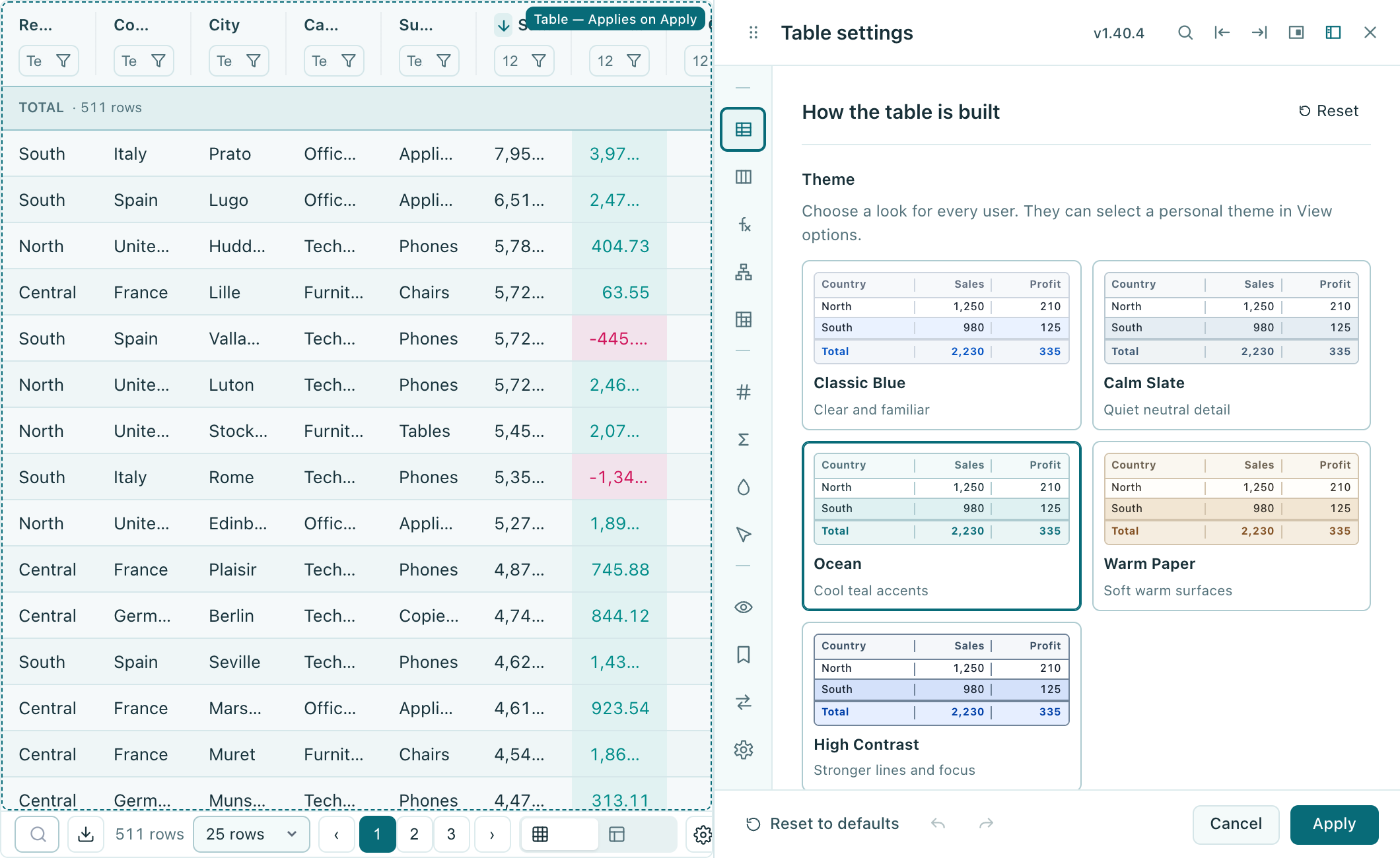
Task: Click the Cancel button
Action: tap(1236, 824)
